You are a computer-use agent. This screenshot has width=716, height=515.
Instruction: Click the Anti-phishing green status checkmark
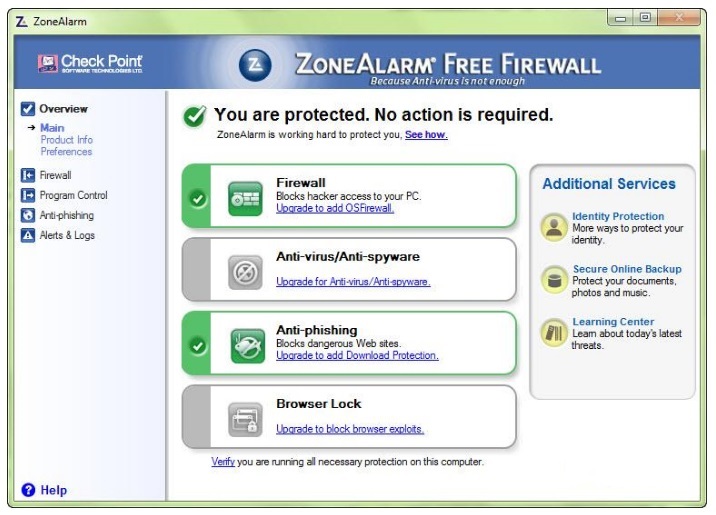198,345
